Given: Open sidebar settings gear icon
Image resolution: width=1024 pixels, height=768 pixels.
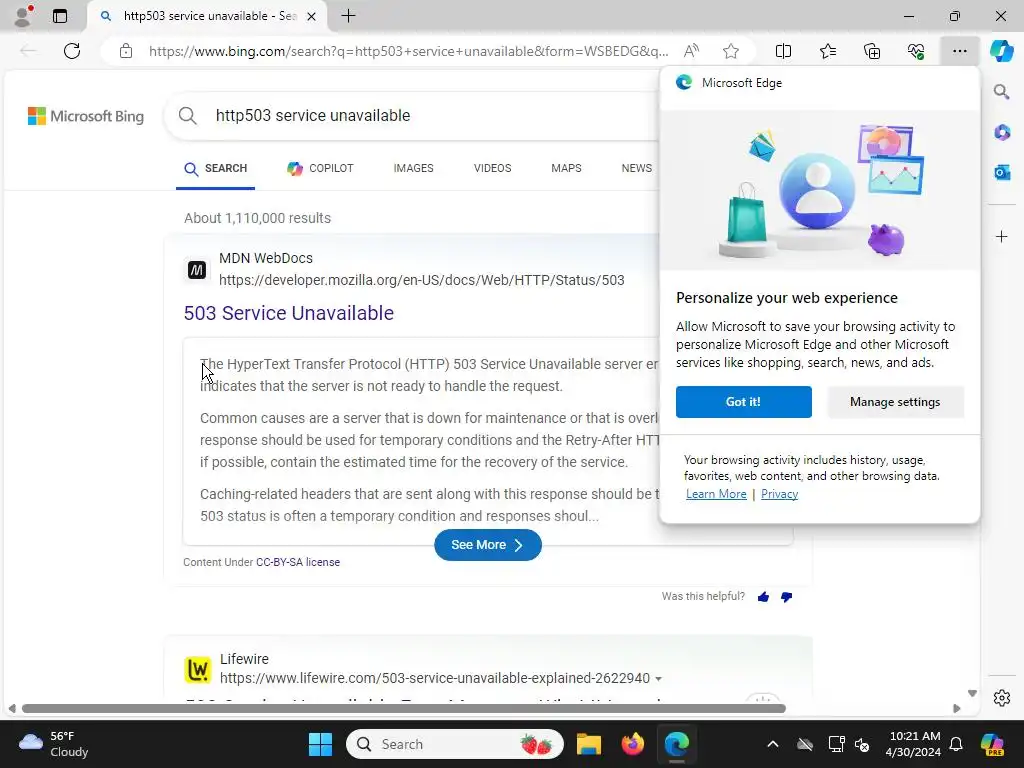Looking at the screenshot, I should point(1002,698).
